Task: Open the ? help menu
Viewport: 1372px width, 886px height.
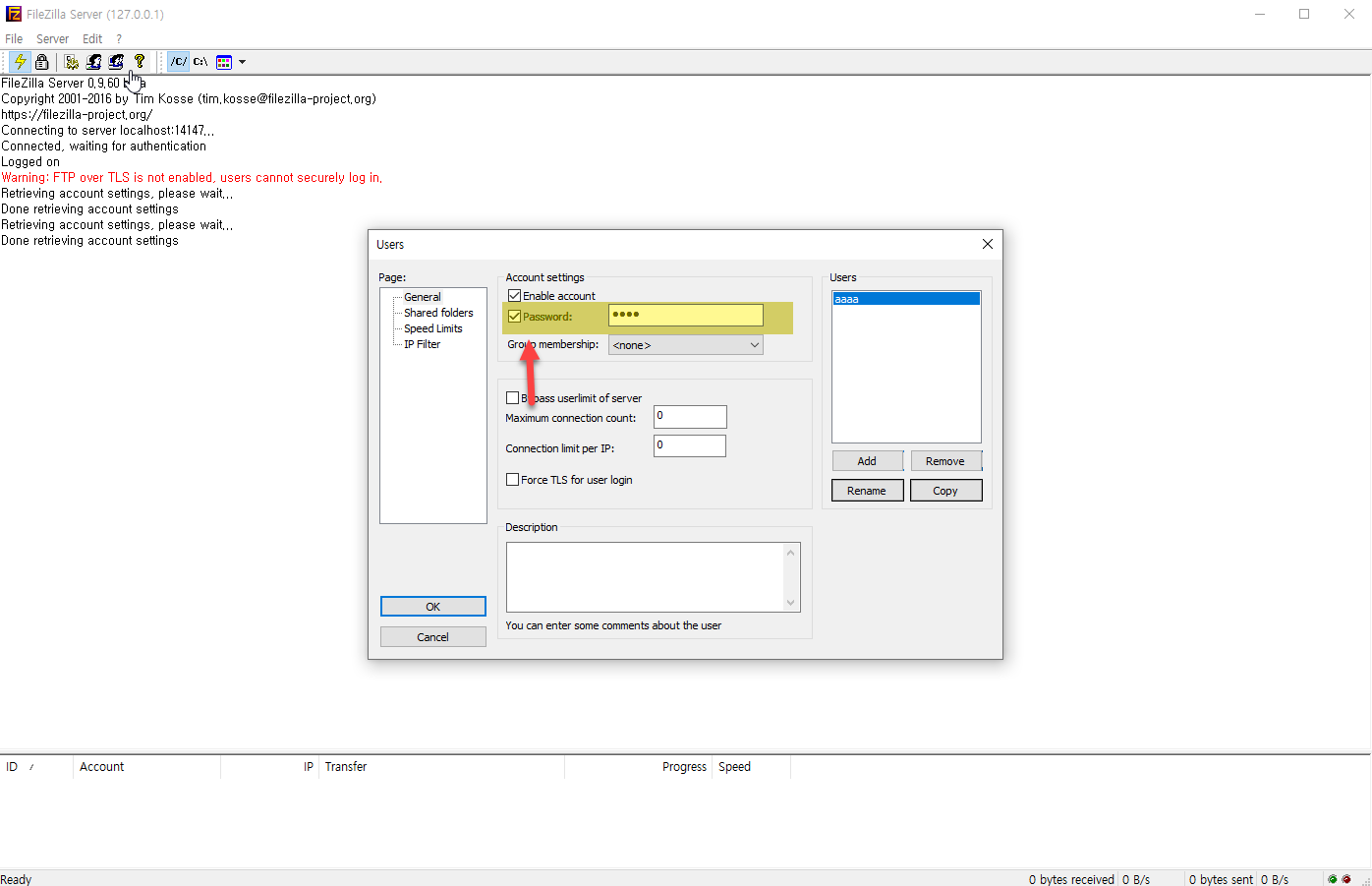Action: [x=119, y=39]
